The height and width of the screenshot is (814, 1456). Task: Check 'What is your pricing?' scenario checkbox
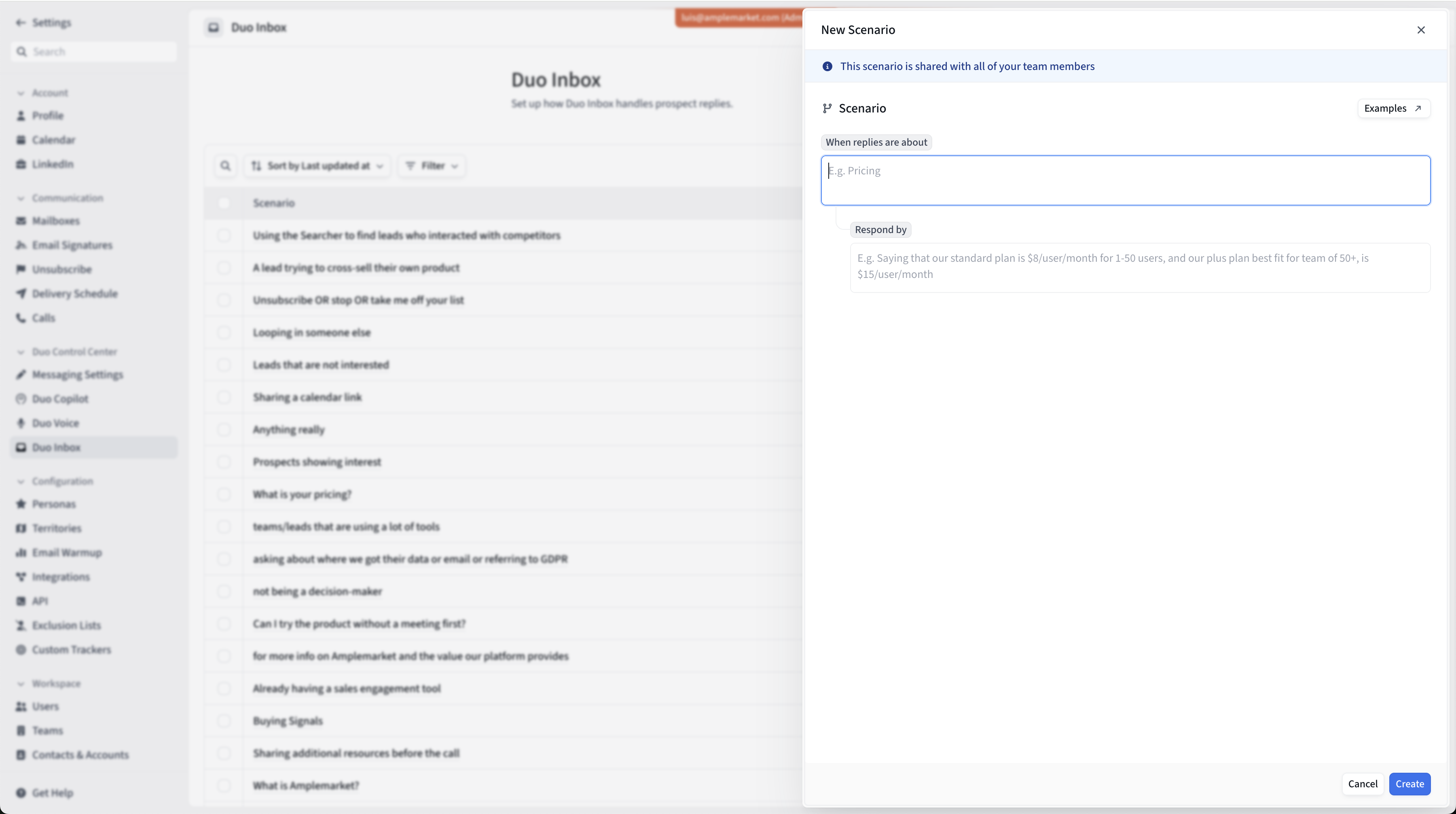click(224, 494)
